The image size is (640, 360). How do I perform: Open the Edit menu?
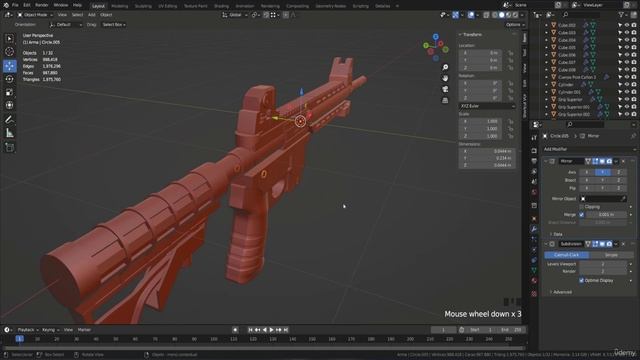click(x=27, y=5)
